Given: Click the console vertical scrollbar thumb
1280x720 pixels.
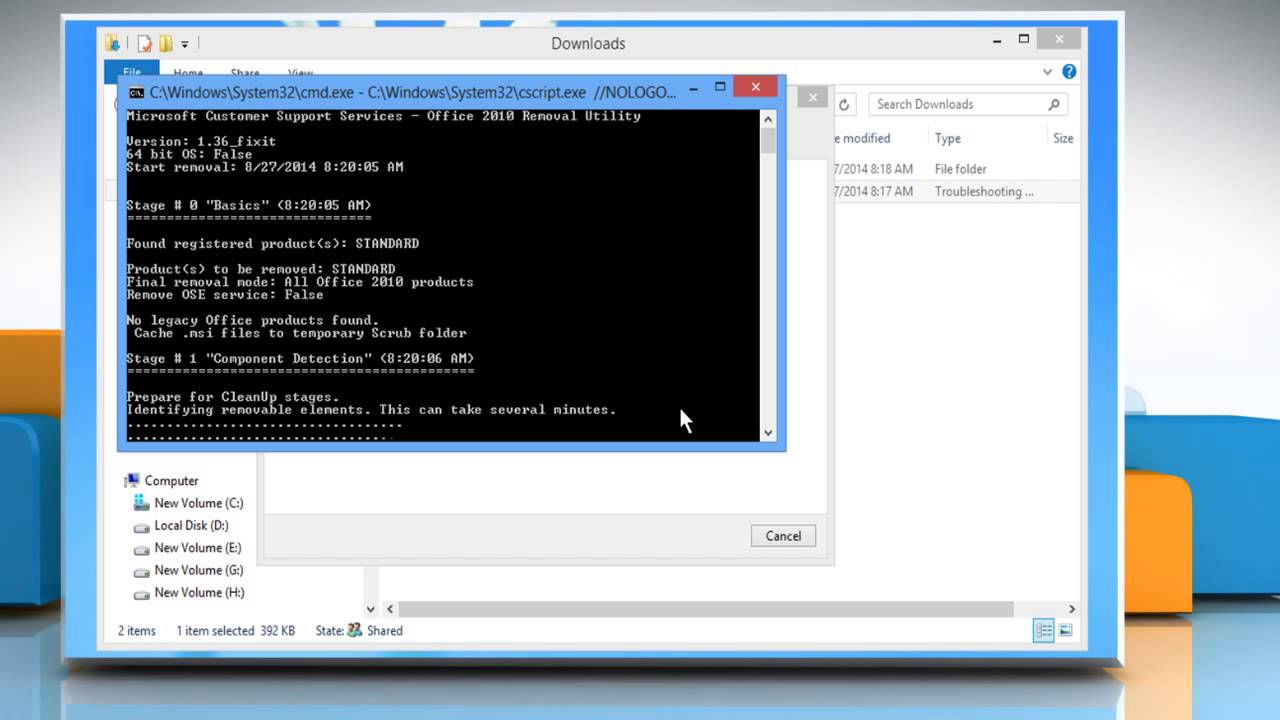Looking at the screenshot, I should coord(768,140).
